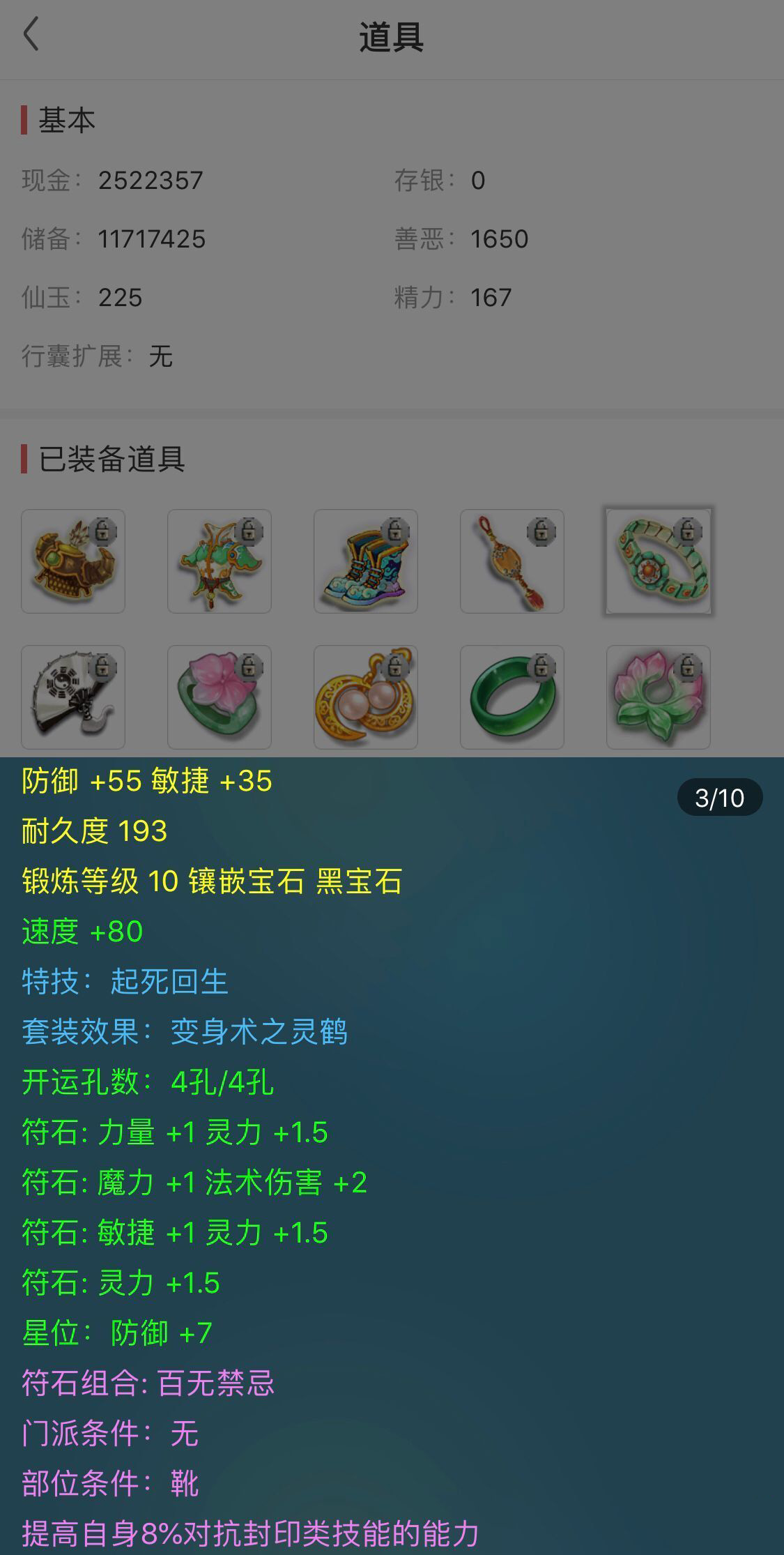
Task: Open the green jade bangle item
Action: (512, 697)
